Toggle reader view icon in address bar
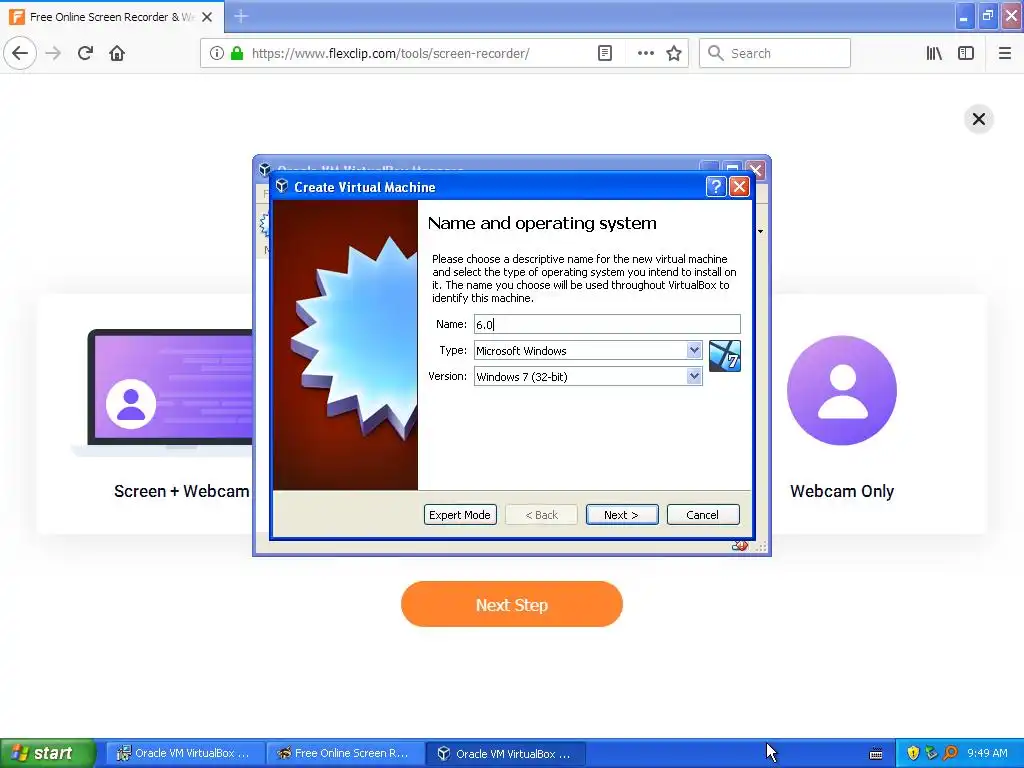This screenshot has width=1024, height=768. pyautogui.click(x=605, y=53)
